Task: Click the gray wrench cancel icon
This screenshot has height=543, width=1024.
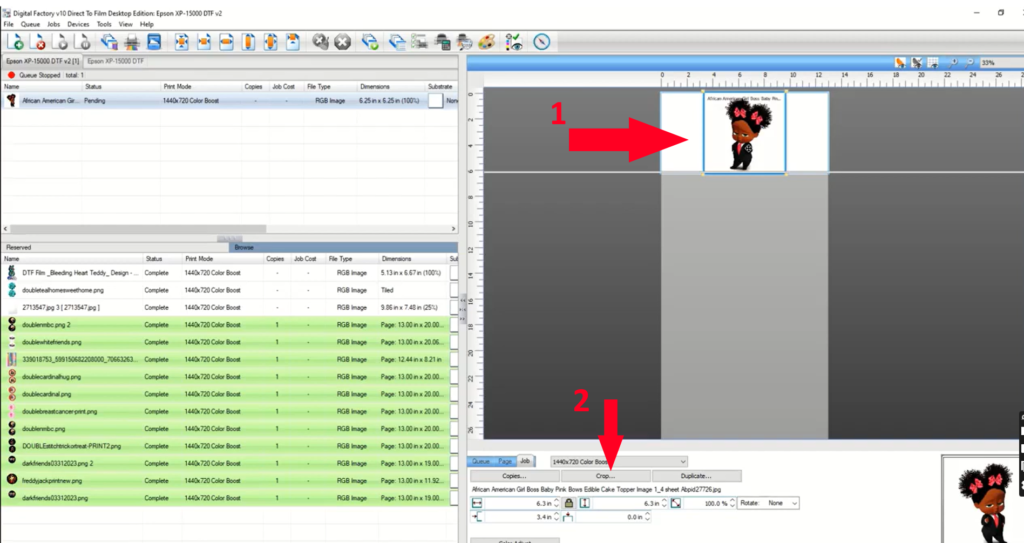Action: 320,42
